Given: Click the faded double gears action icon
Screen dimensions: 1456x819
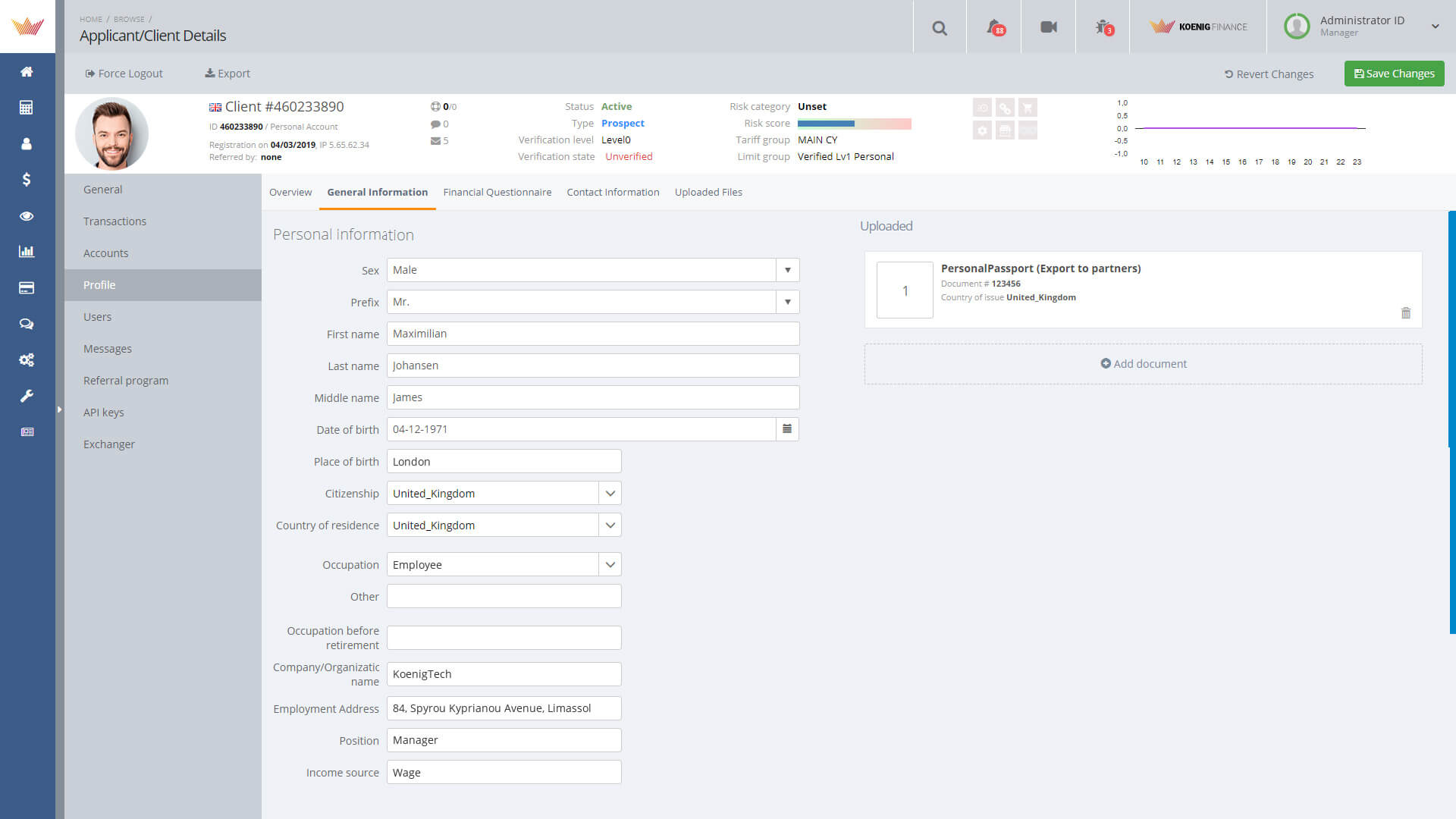Looking at the screenshot, I should (1005, 108).
